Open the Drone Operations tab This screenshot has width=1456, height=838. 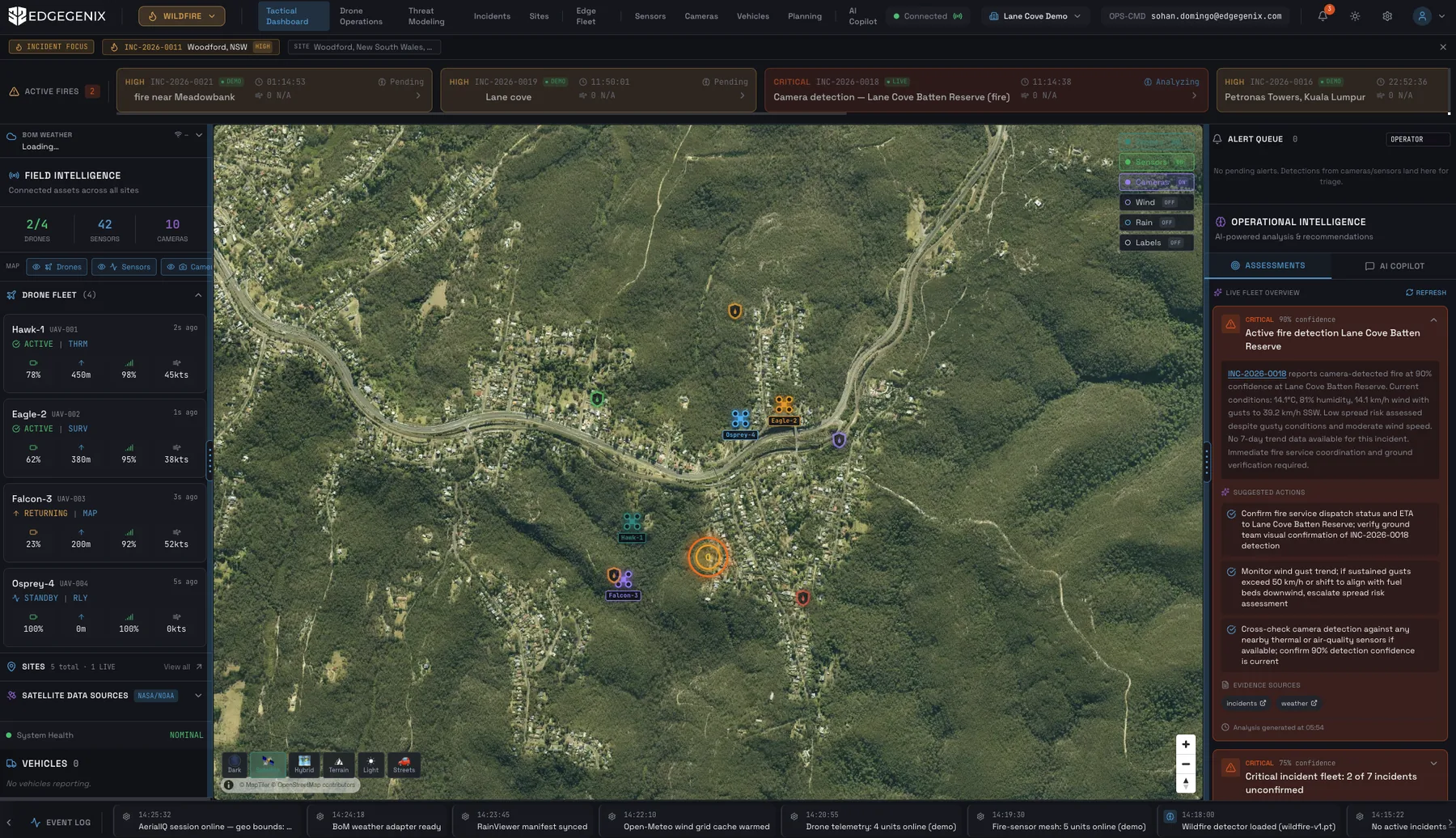pos(361,16)
